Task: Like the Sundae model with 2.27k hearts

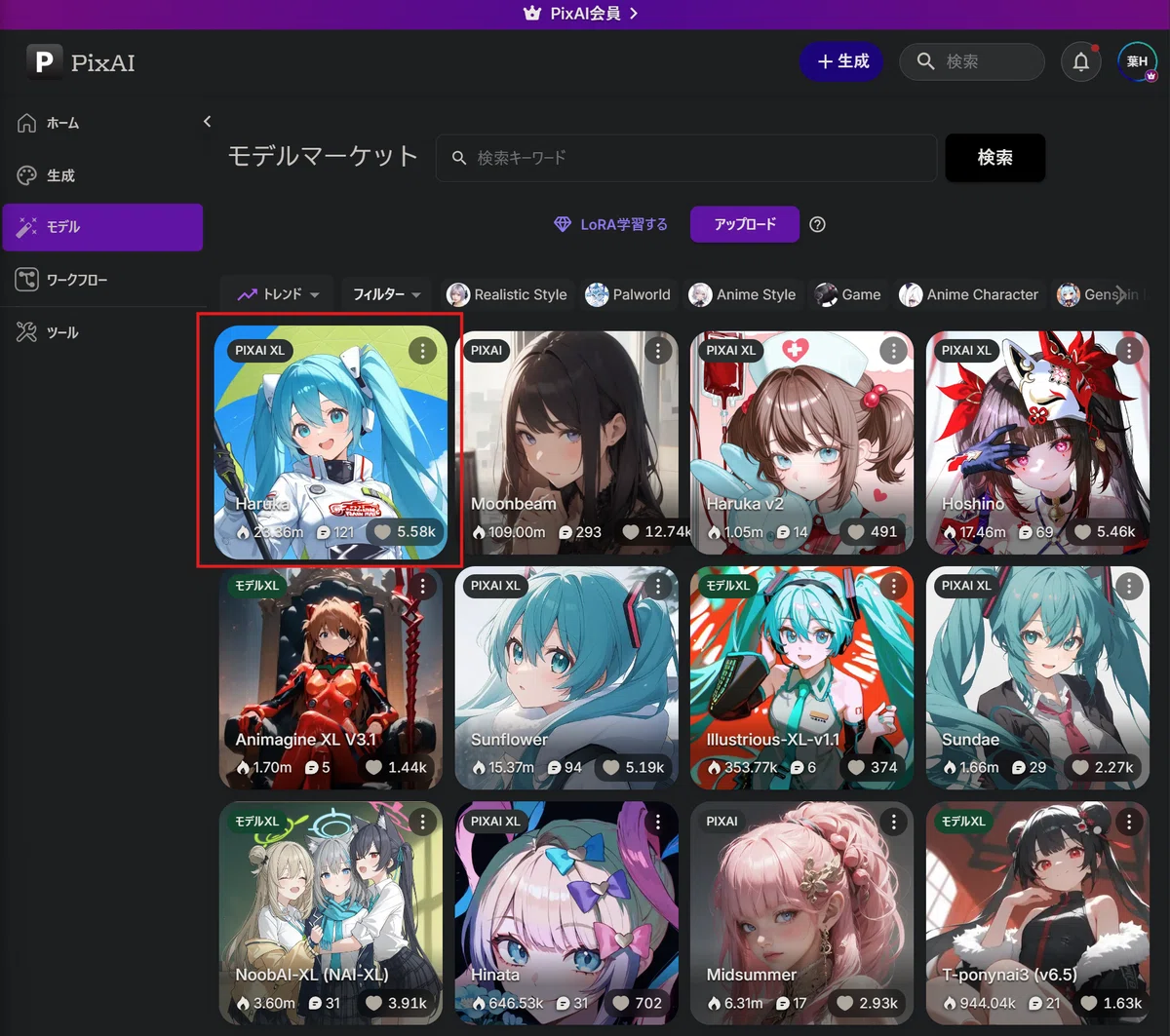Action: [1103, 768]
